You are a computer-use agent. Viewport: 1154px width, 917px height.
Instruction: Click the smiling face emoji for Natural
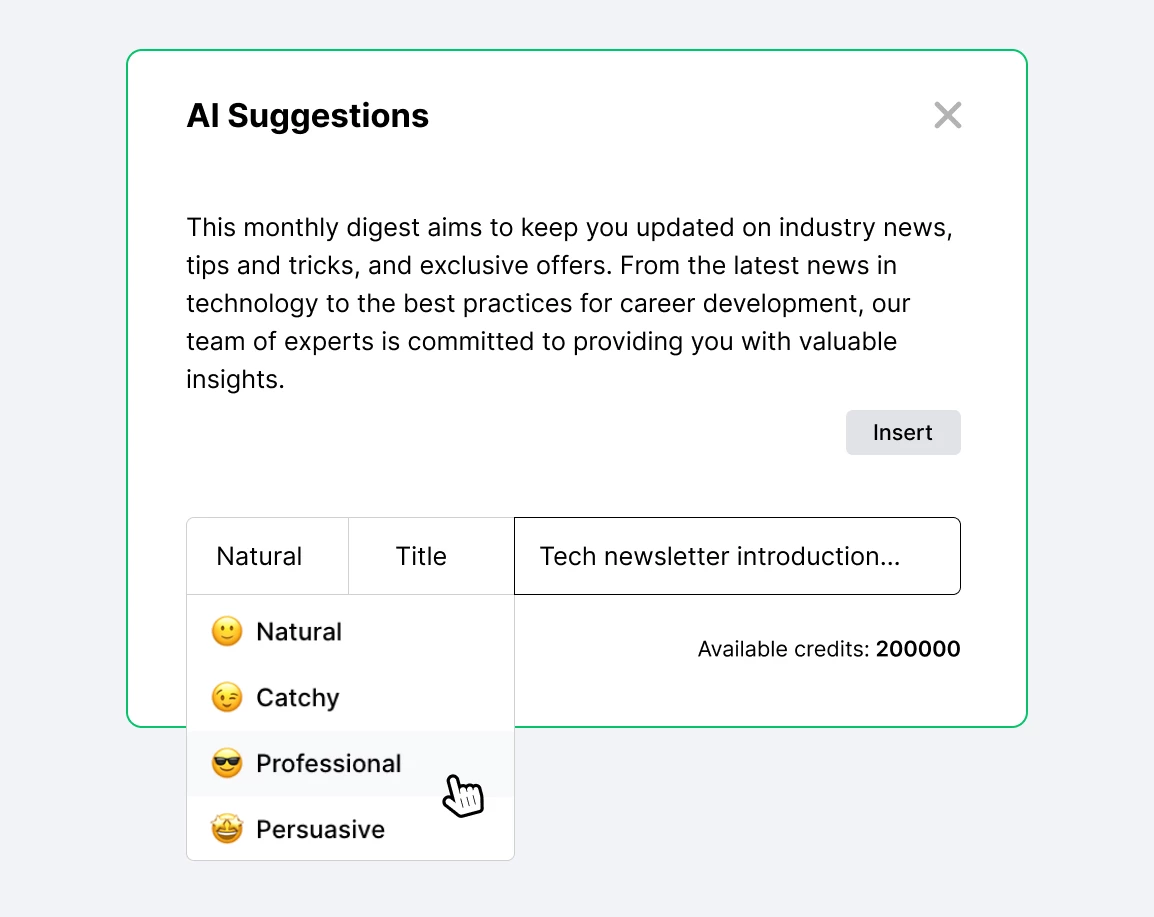[227, 632]
